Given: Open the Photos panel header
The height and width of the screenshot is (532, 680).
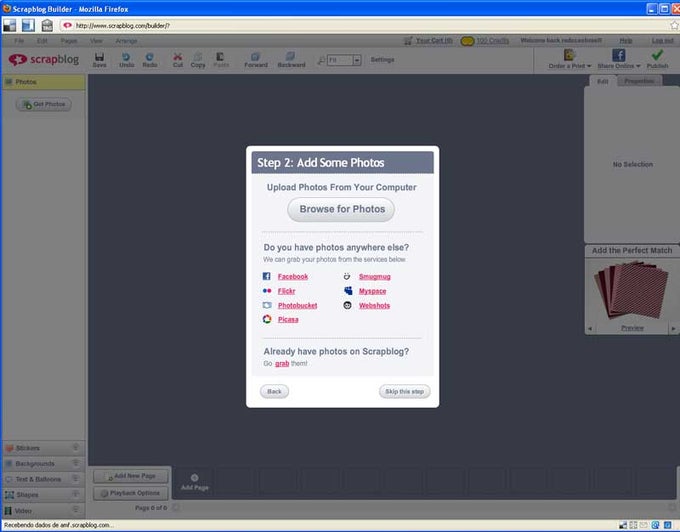Looking at the screenshot, I should (x=43, y=82).
